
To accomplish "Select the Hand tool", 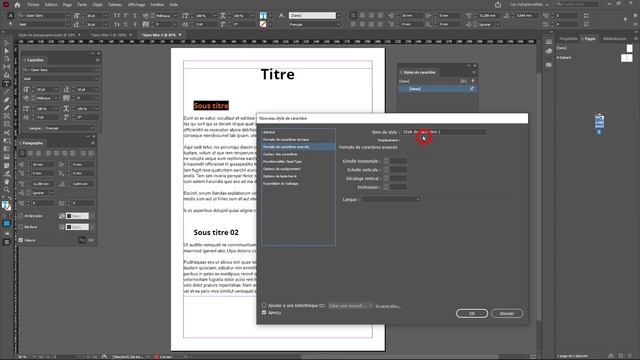I will click(x=7, y=182).
